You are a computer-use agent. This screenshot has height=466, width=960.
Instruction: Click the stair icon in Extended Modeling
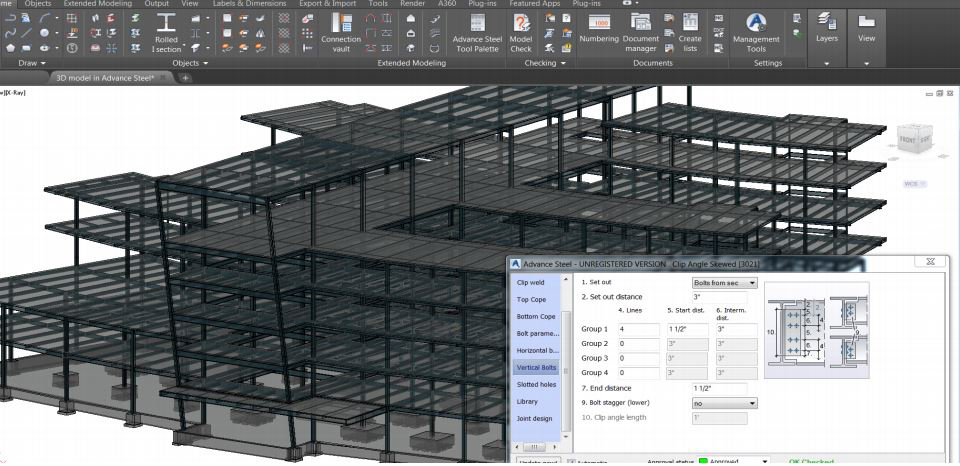[x=435, y=18]
